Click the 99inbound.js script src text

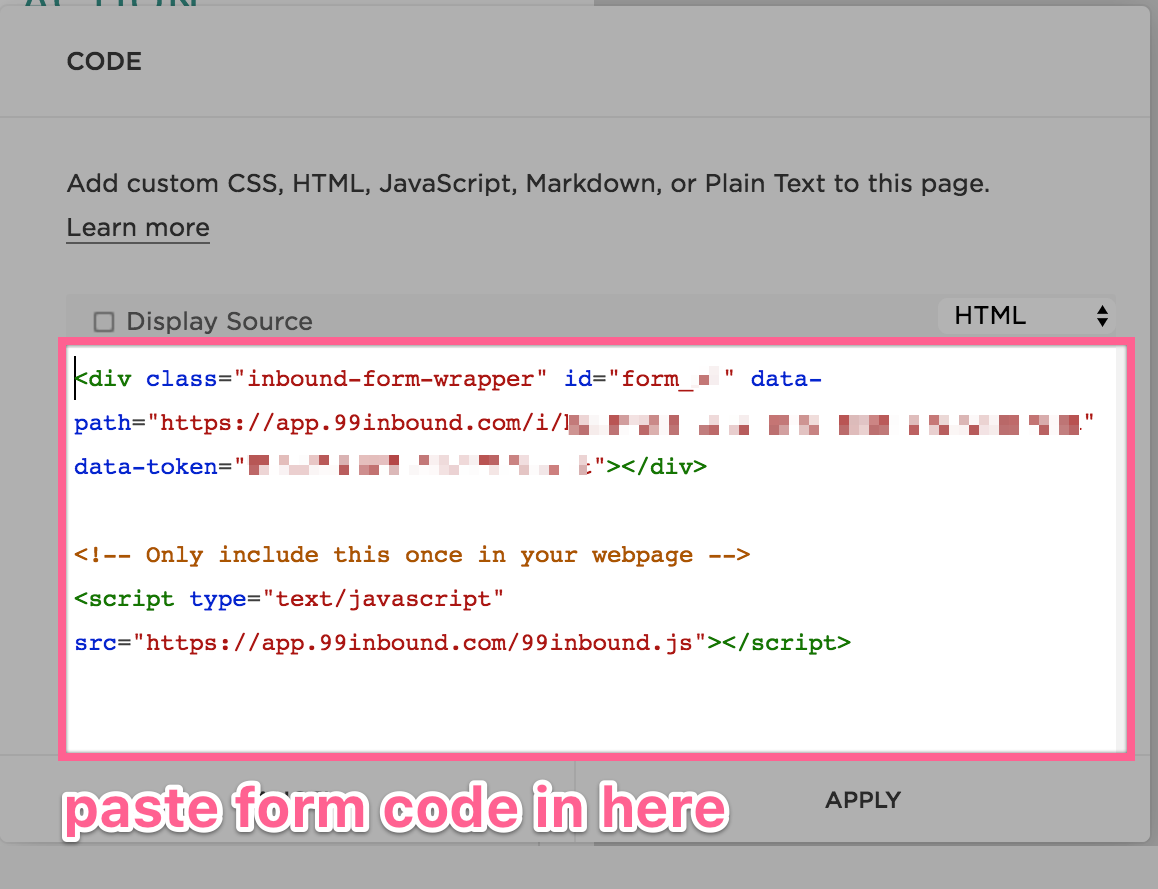(419, 643)
